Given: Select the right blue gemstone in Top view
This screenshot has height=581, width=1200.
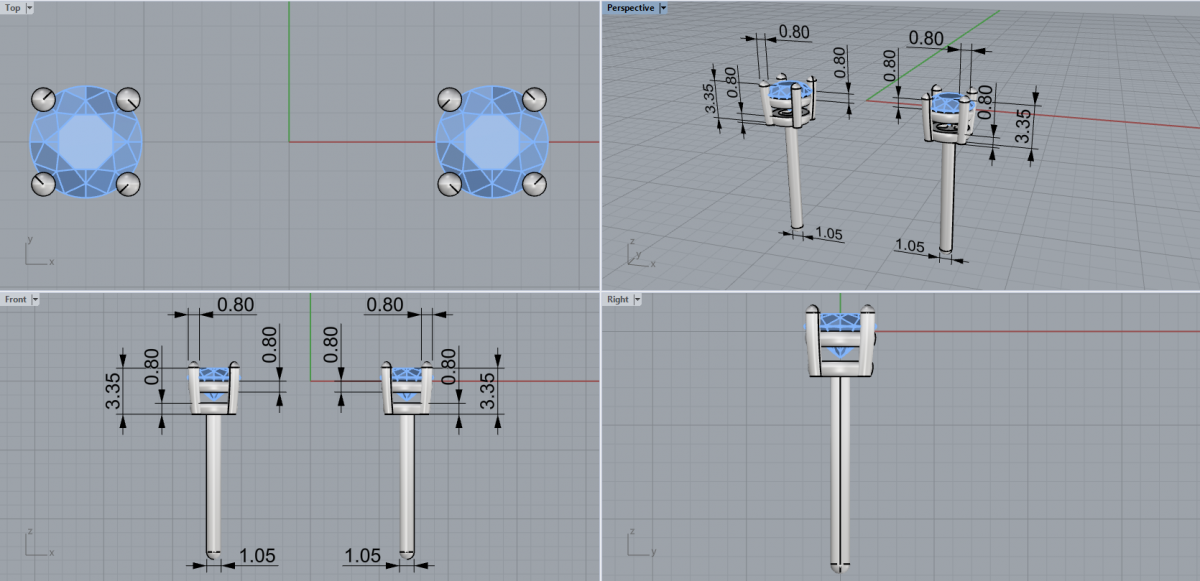Looking at the screenshot, I should [x=492, y=141].
